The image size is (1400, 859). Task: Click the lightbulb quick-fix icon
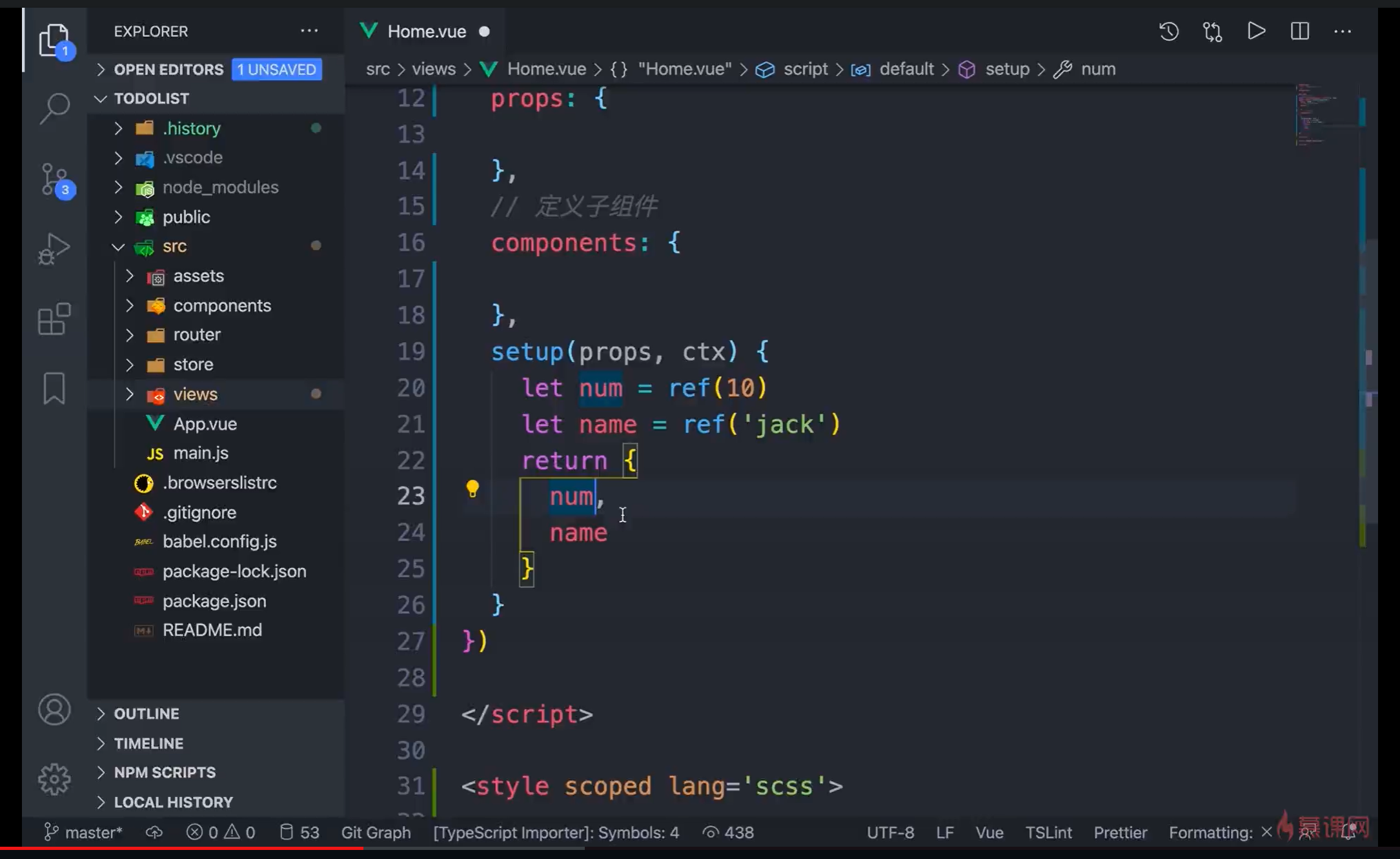tap(472, 489)
